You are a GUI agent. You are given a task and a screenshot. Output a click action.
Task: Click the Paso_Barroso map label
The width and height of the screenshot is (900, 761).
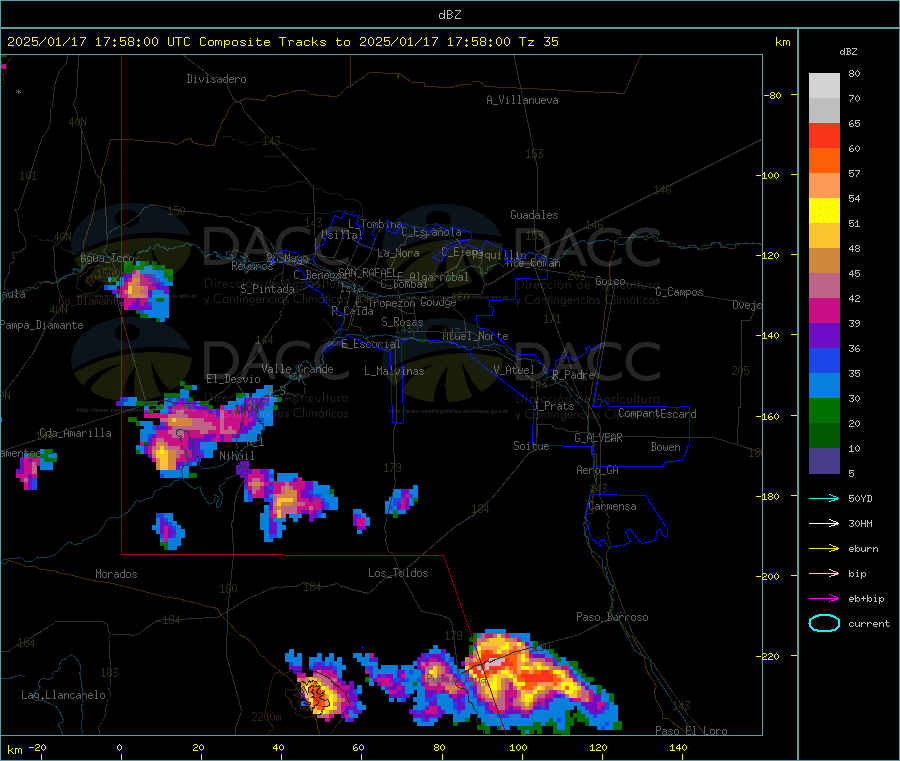(x=612, y=617)
